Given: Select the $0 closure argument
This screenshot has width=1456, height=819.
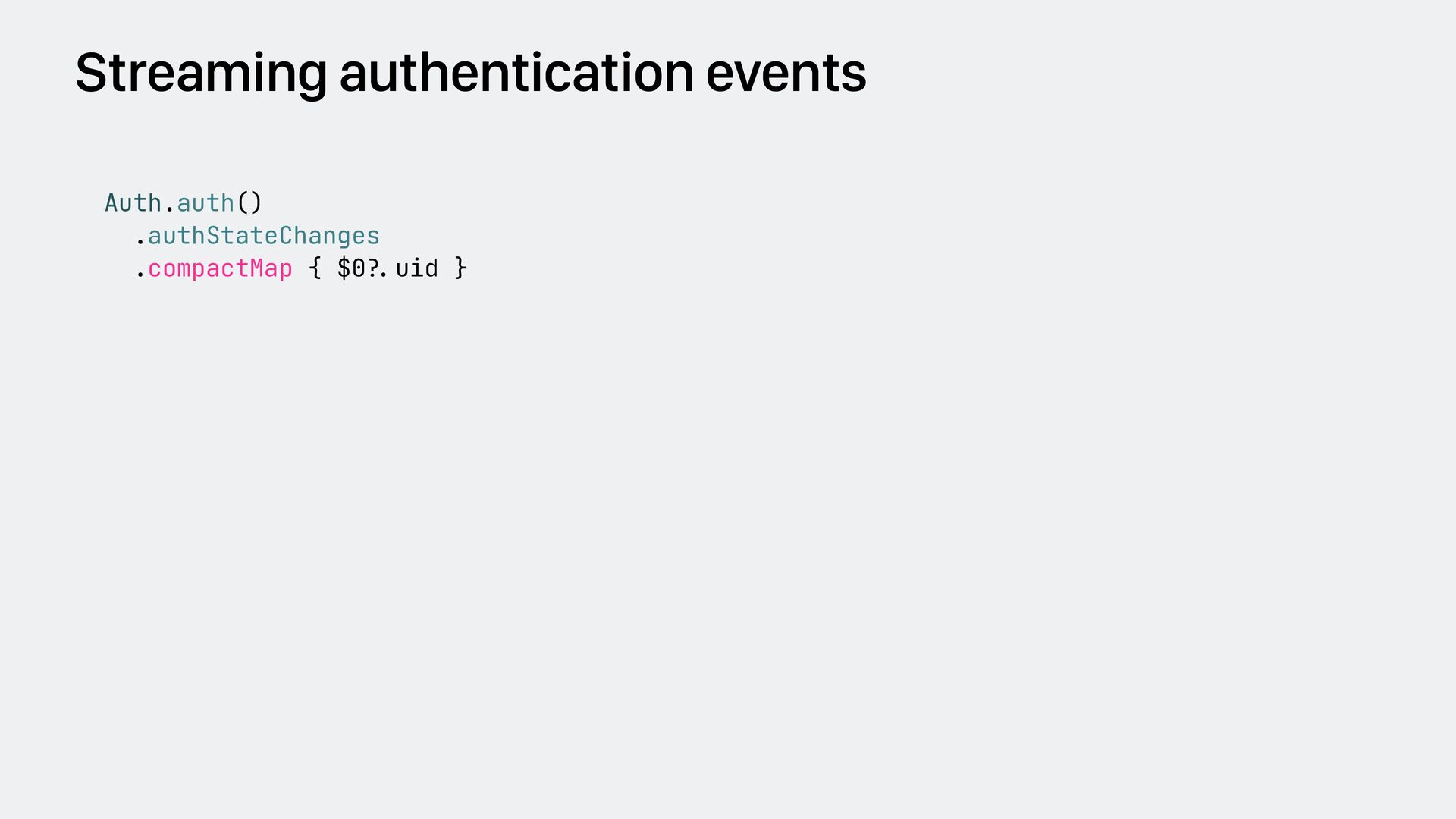Looking at the screenshot, I should coord(351,268).
